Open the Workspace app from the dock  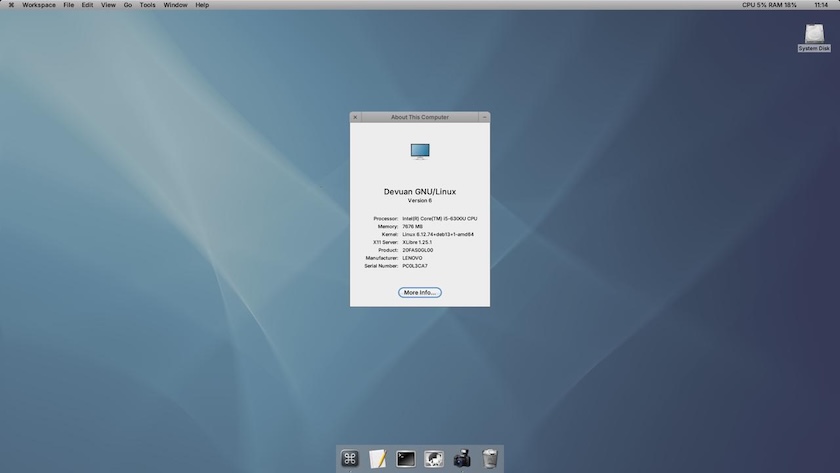click(350, 458)
